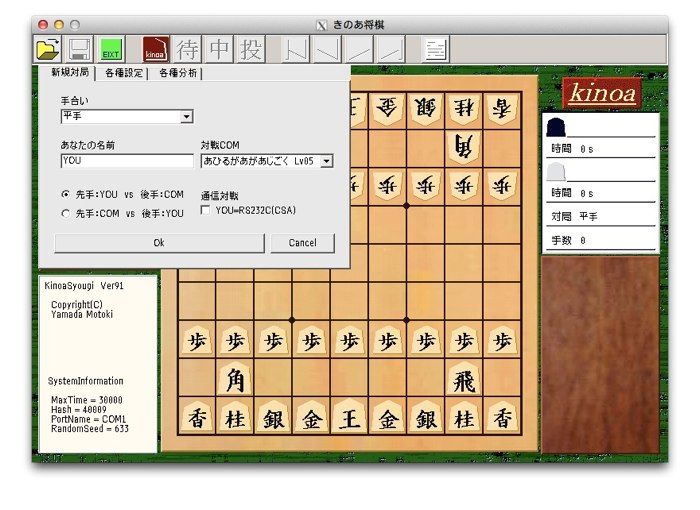Click the captured pieces wooden stand

pos(600,355)
